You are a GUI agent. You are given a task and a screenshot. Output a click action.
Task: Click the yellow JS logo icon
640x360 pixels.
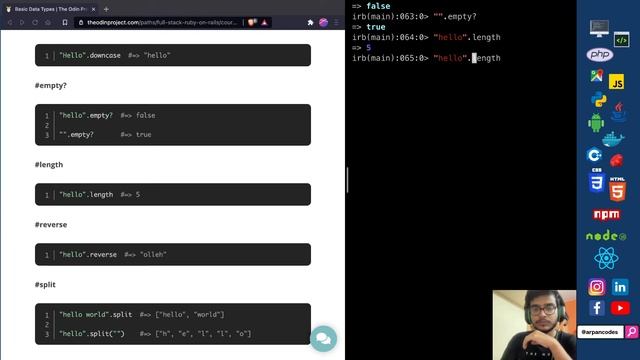(616, 82)
